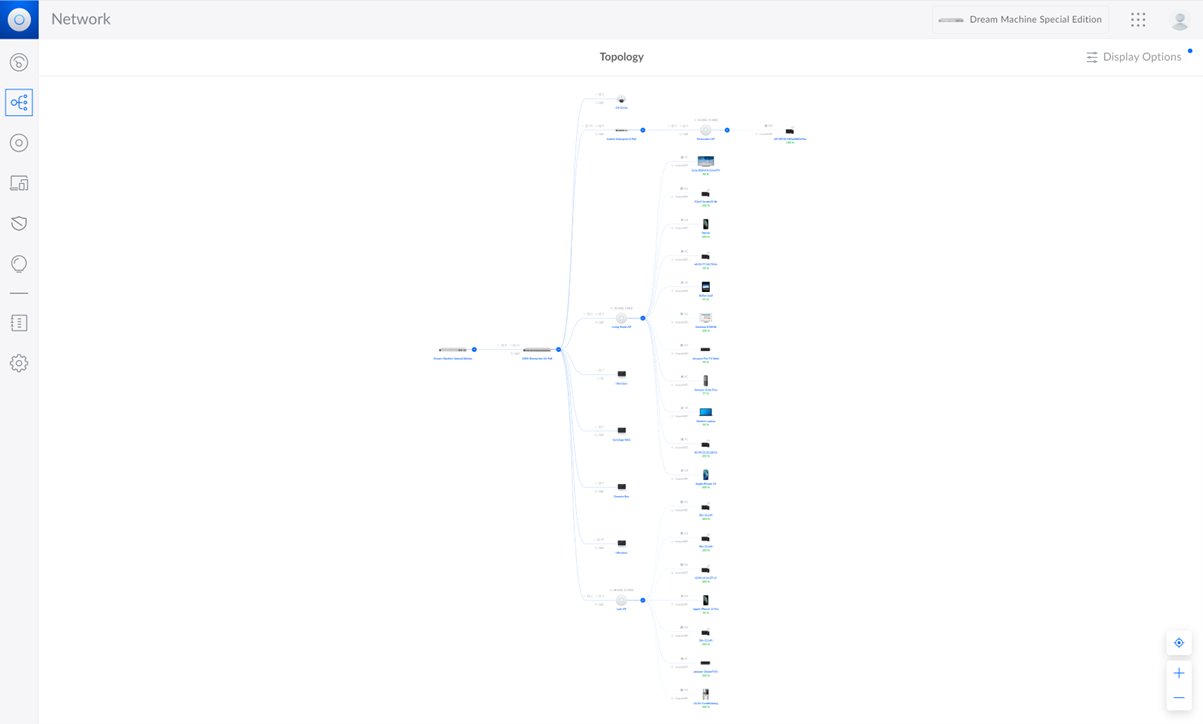Screen dimensions: 1203x724
Task: Open Display Options panel
Action: (1134, 57)
